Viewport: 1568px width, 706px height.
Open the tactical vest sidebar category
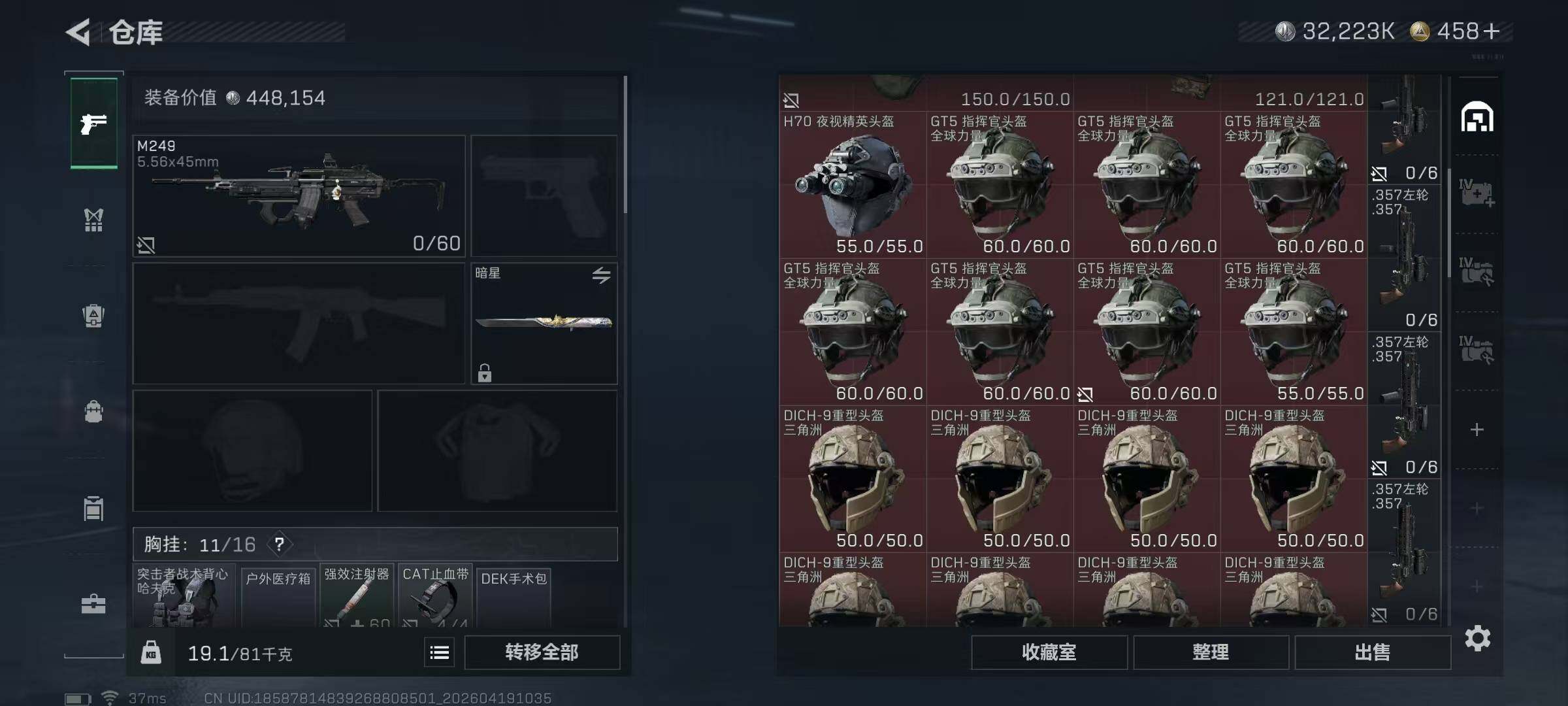click(94, 220)
